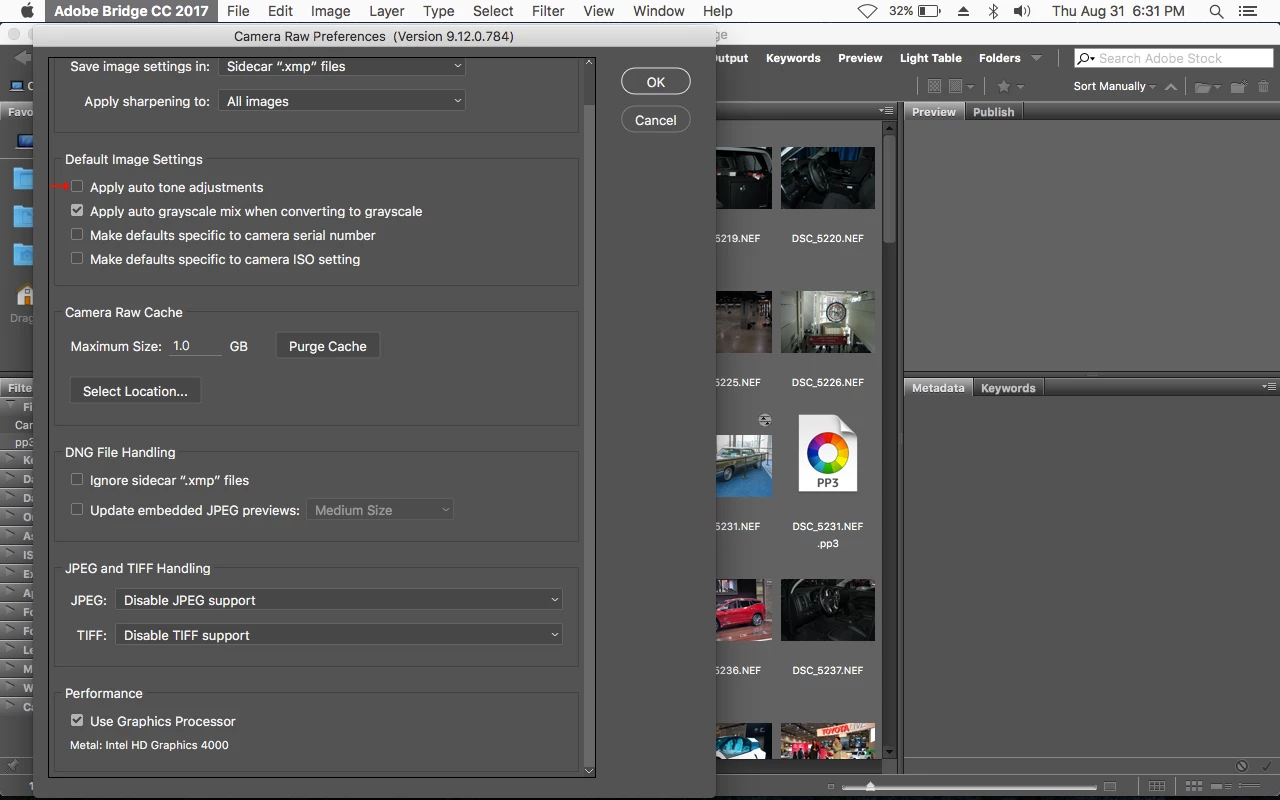Select the Metadata panel tab

[x=938, y=388]
